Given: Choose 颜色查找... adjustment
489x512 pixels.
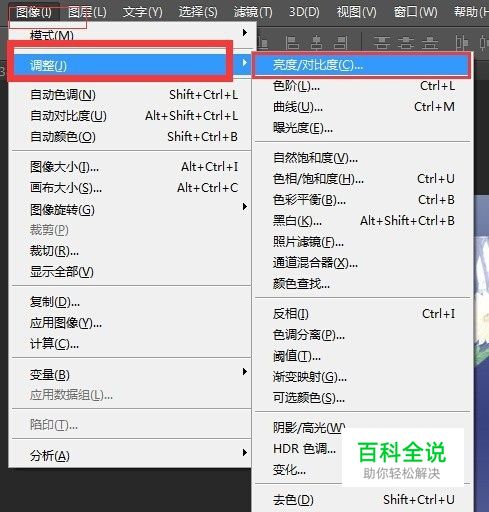Looking at the screenshot, I should point(362,284).
